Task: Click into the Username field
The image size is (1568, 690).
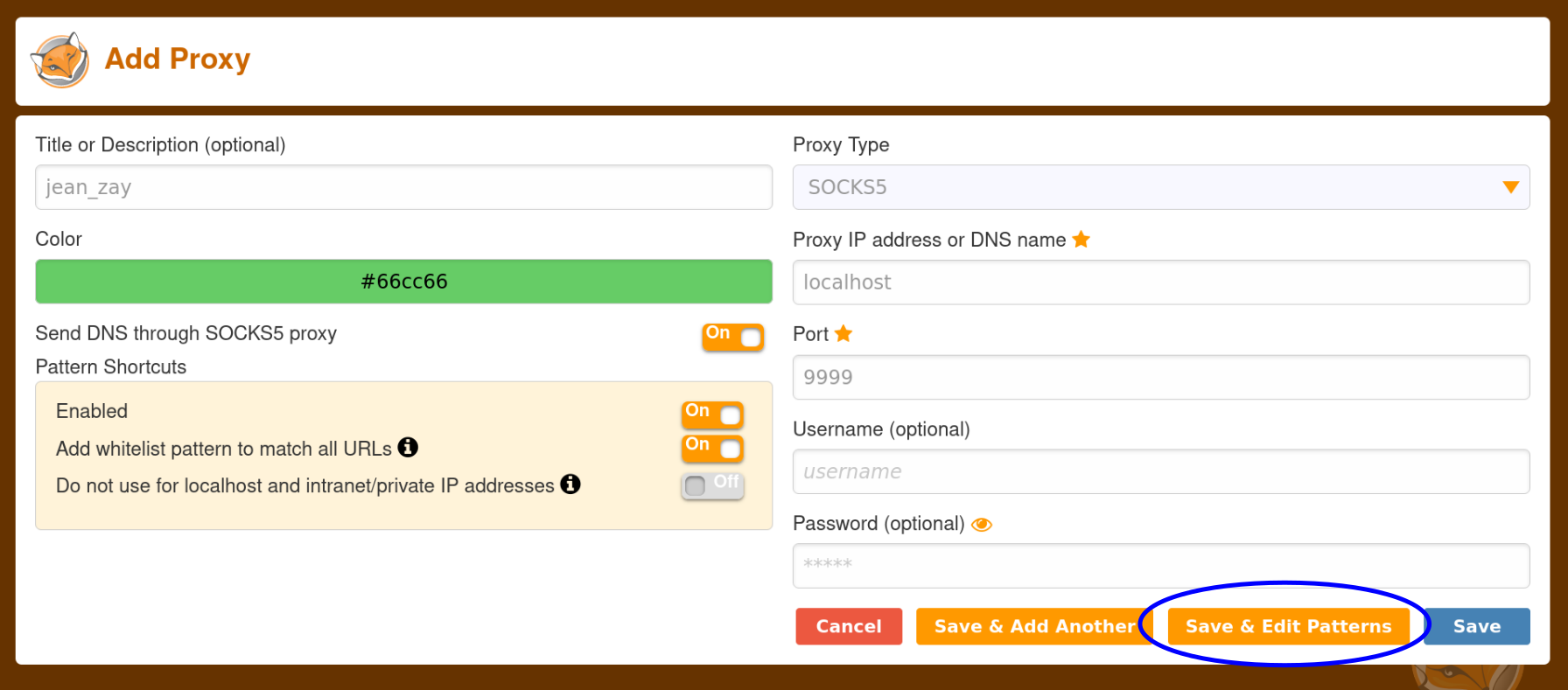Action: tap(1161, 471)
